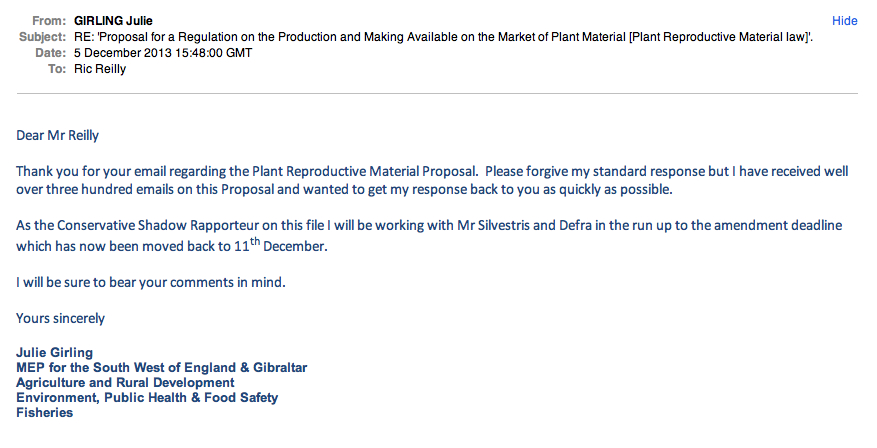Image resolution: width=877 pixels, height=448 pixels.
Task: Click Environment, Public Health & Food Safety line
Action: tap(147, 398)
